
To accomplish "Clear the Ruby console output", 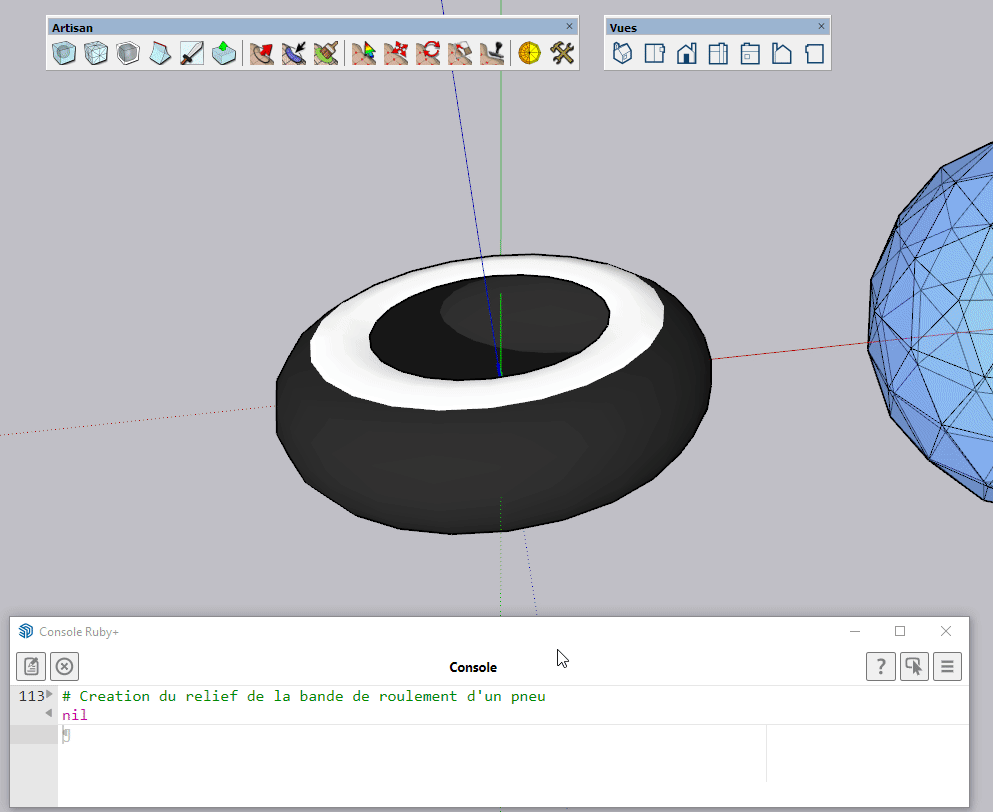I will point(65,666).
